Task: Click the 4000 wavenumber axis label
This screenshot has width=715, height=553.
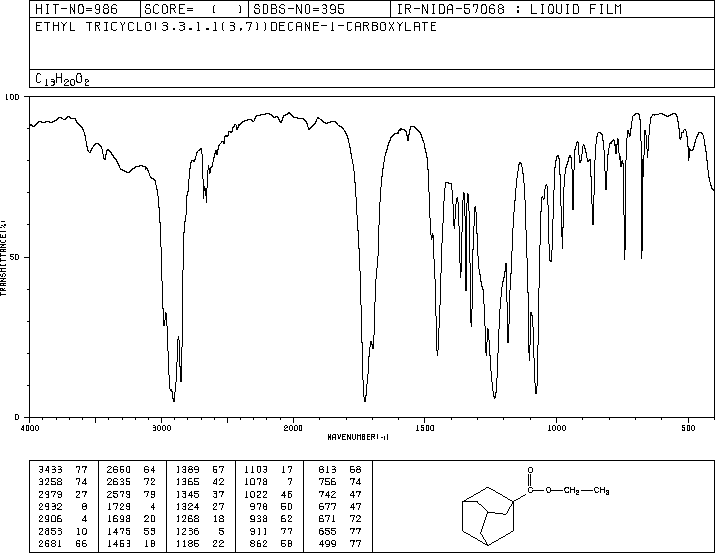Action: (x=30, y=428)
